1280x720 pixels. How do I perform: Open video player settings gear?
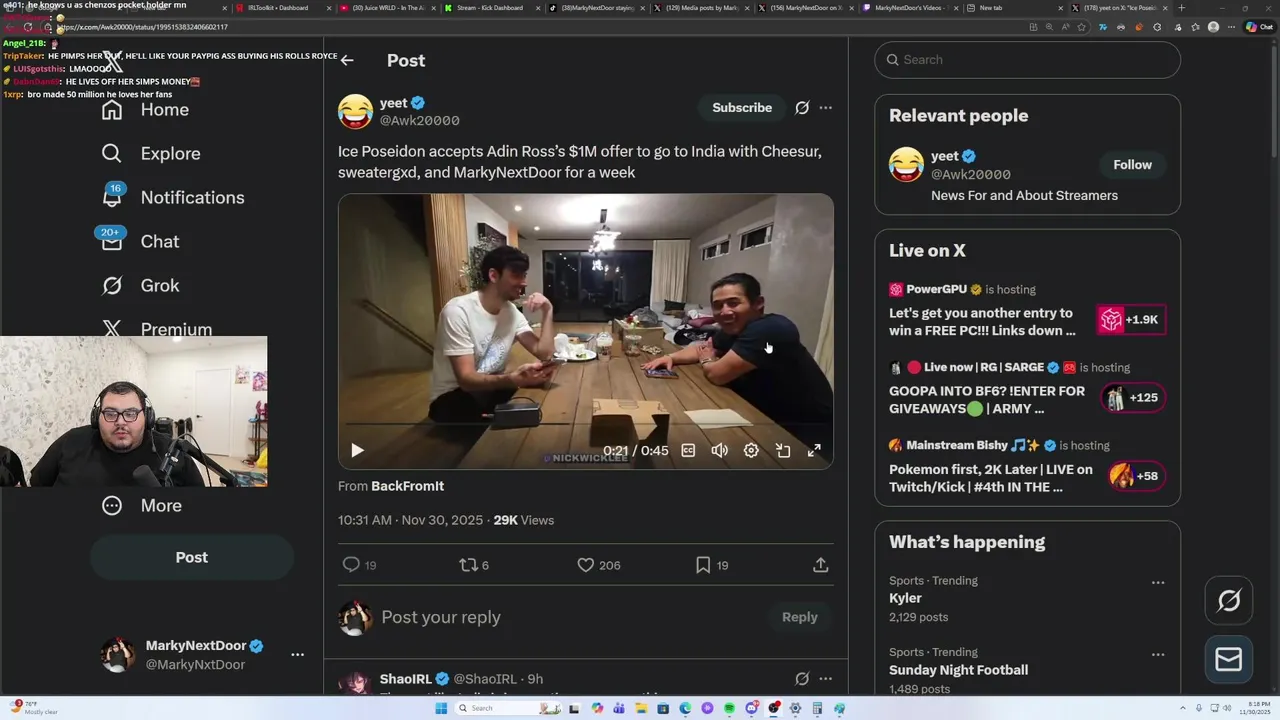[x=751, y=451]
